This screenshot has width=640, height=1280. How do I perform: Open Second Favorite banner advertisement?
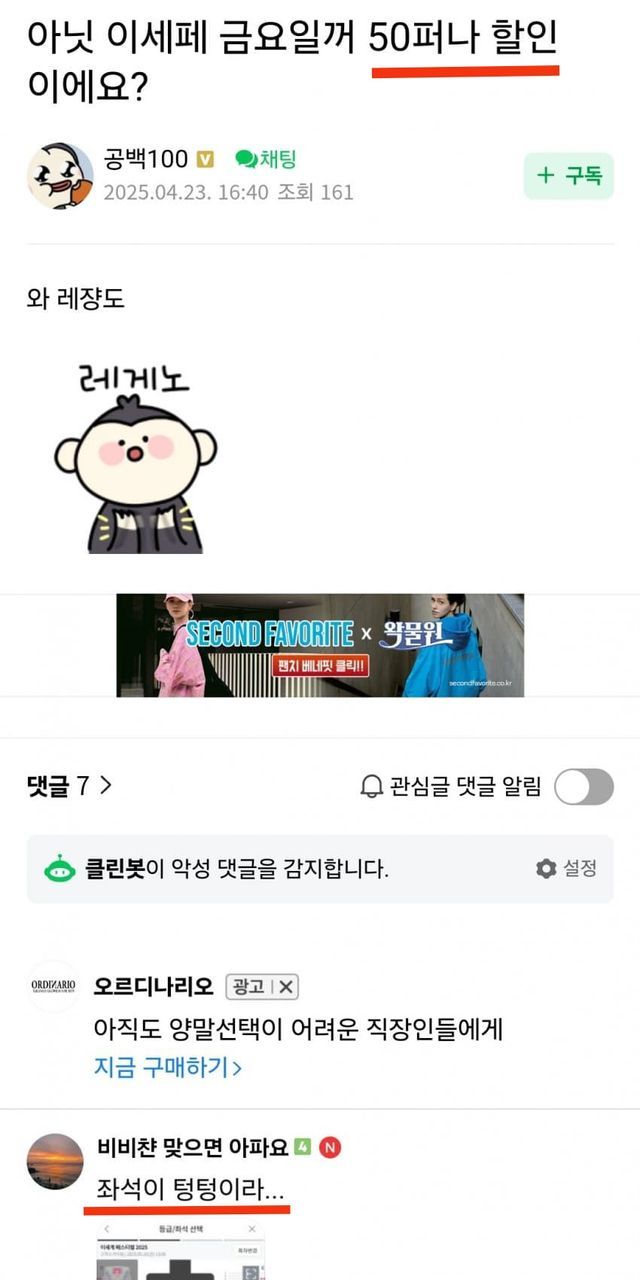pos(320,645)
